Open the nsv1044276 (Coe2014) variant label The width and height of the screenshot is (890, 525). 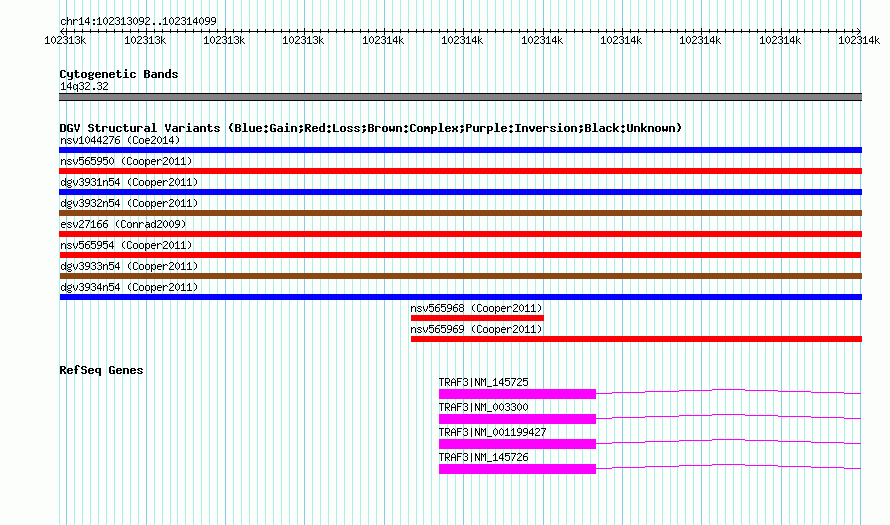(120, 140)
